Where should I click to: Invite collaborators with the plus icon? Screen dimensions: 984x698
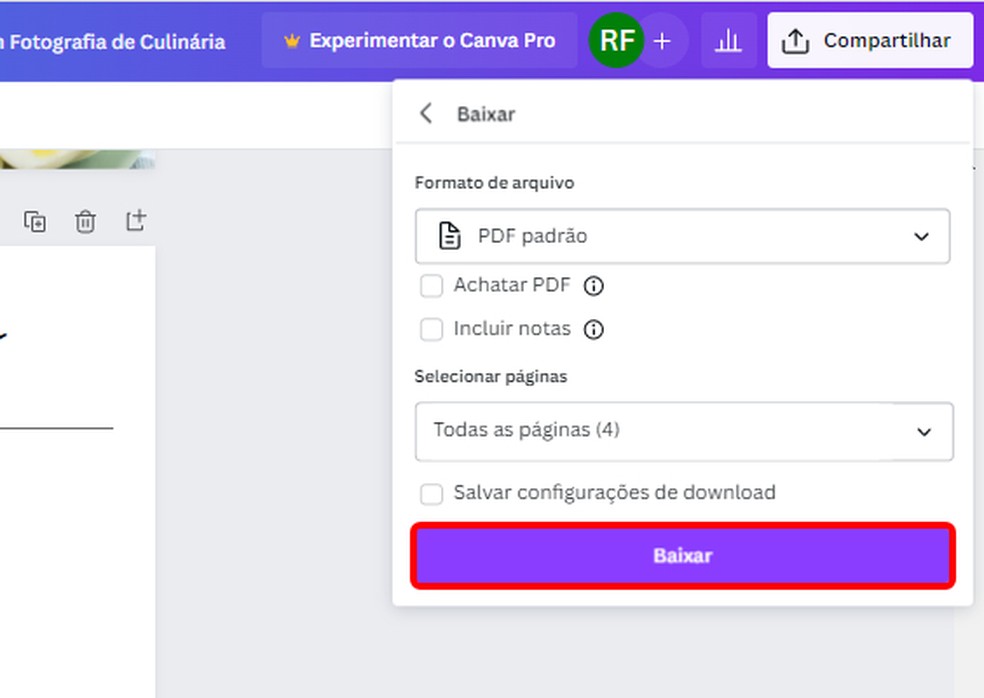[x=662, y=40]
